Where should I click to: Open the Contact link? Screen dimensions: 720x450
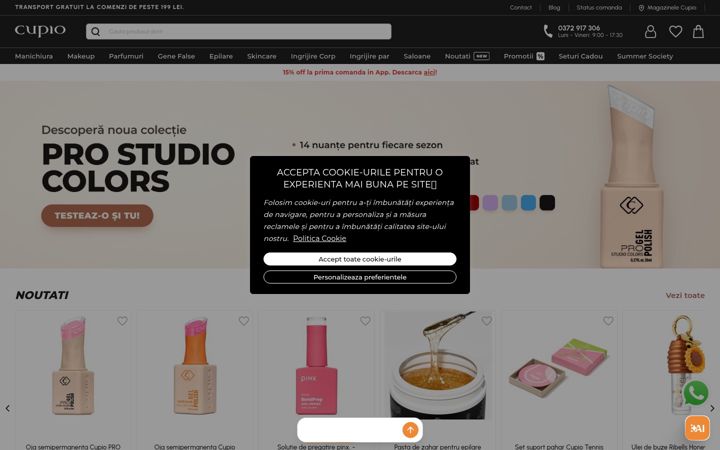click(520, 8)
